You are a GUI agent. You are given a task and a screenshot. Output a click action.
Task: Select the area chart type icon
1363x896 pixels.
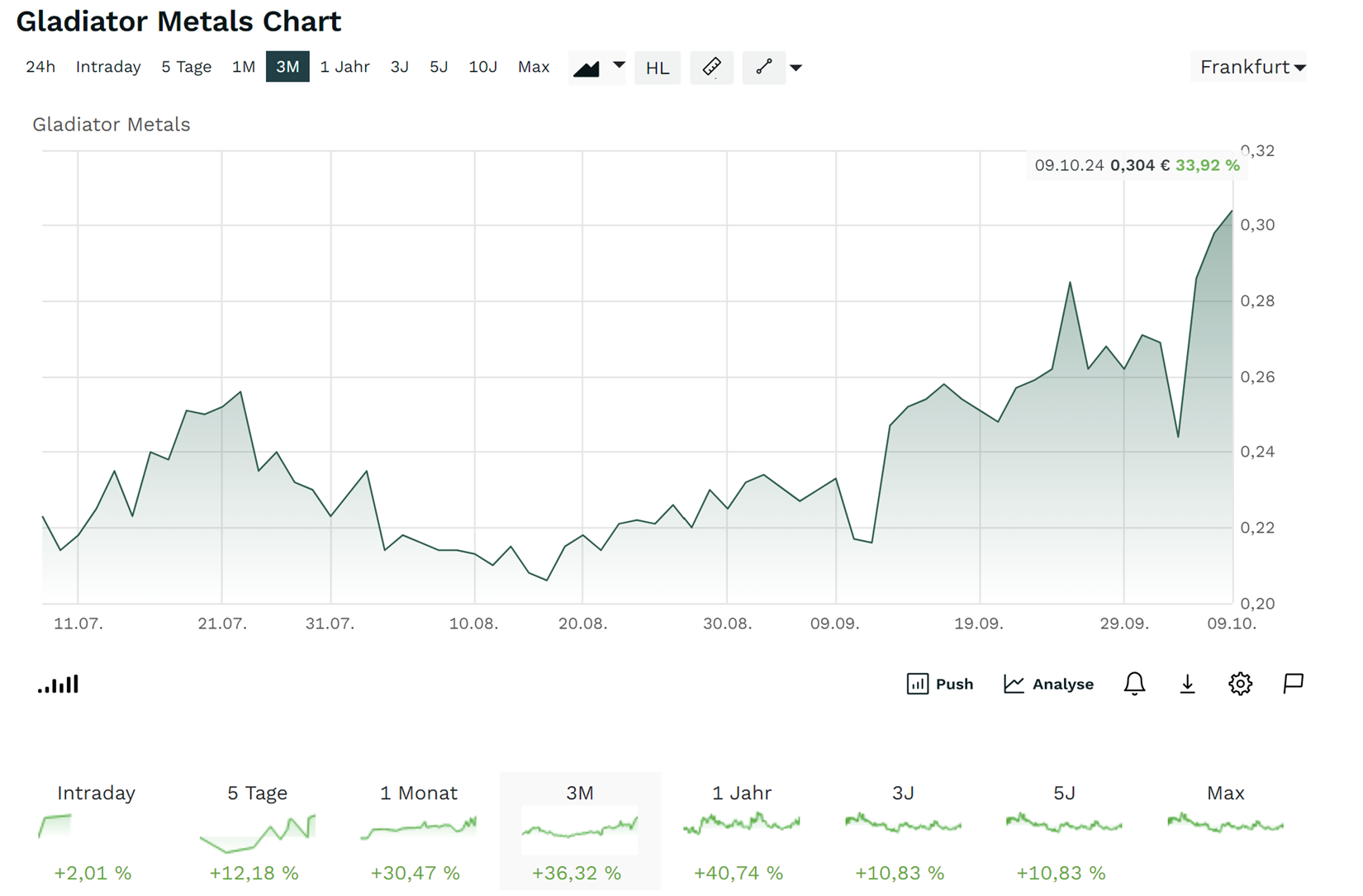587,68
